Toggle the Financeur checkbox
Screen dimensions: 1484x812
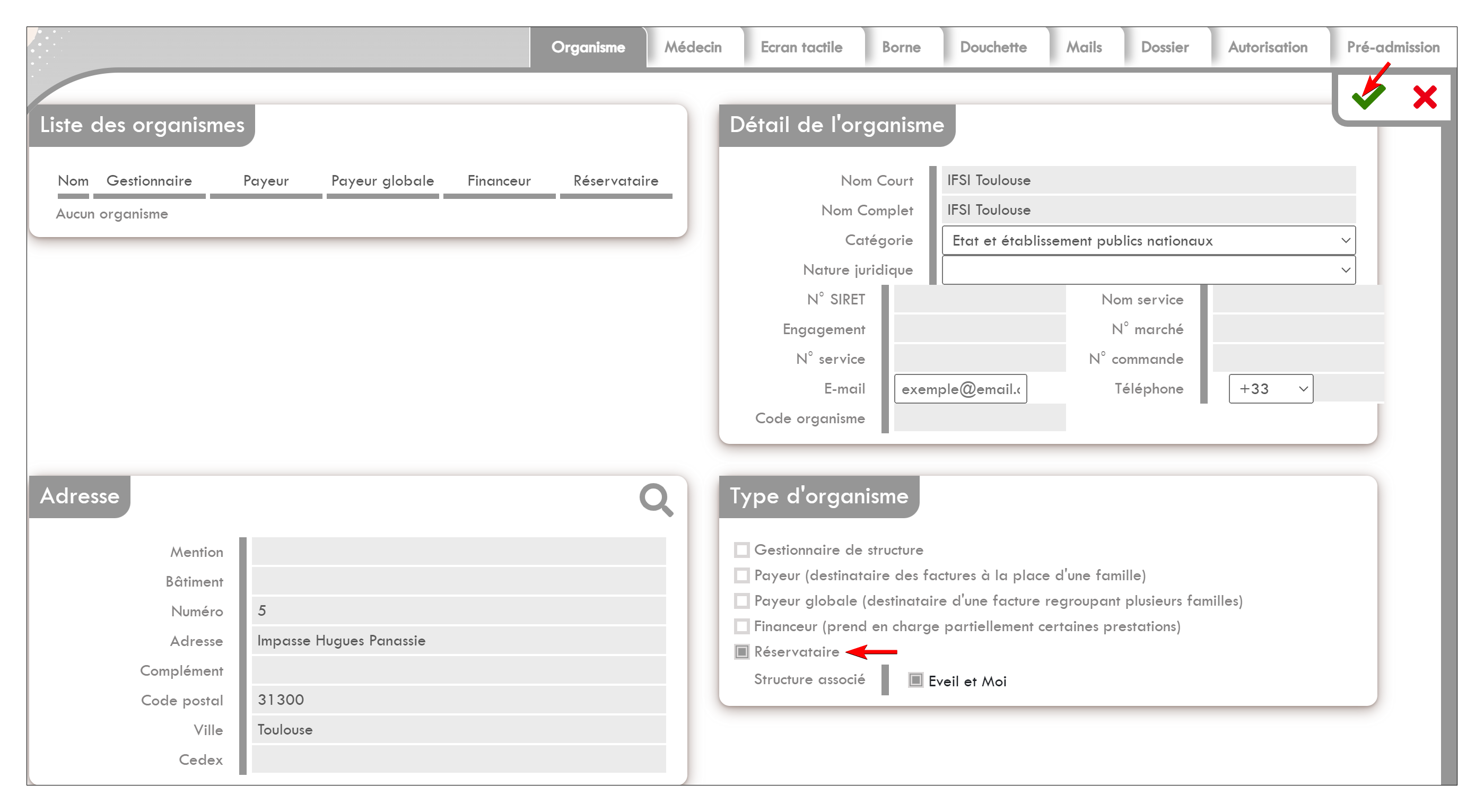[741, 626]
